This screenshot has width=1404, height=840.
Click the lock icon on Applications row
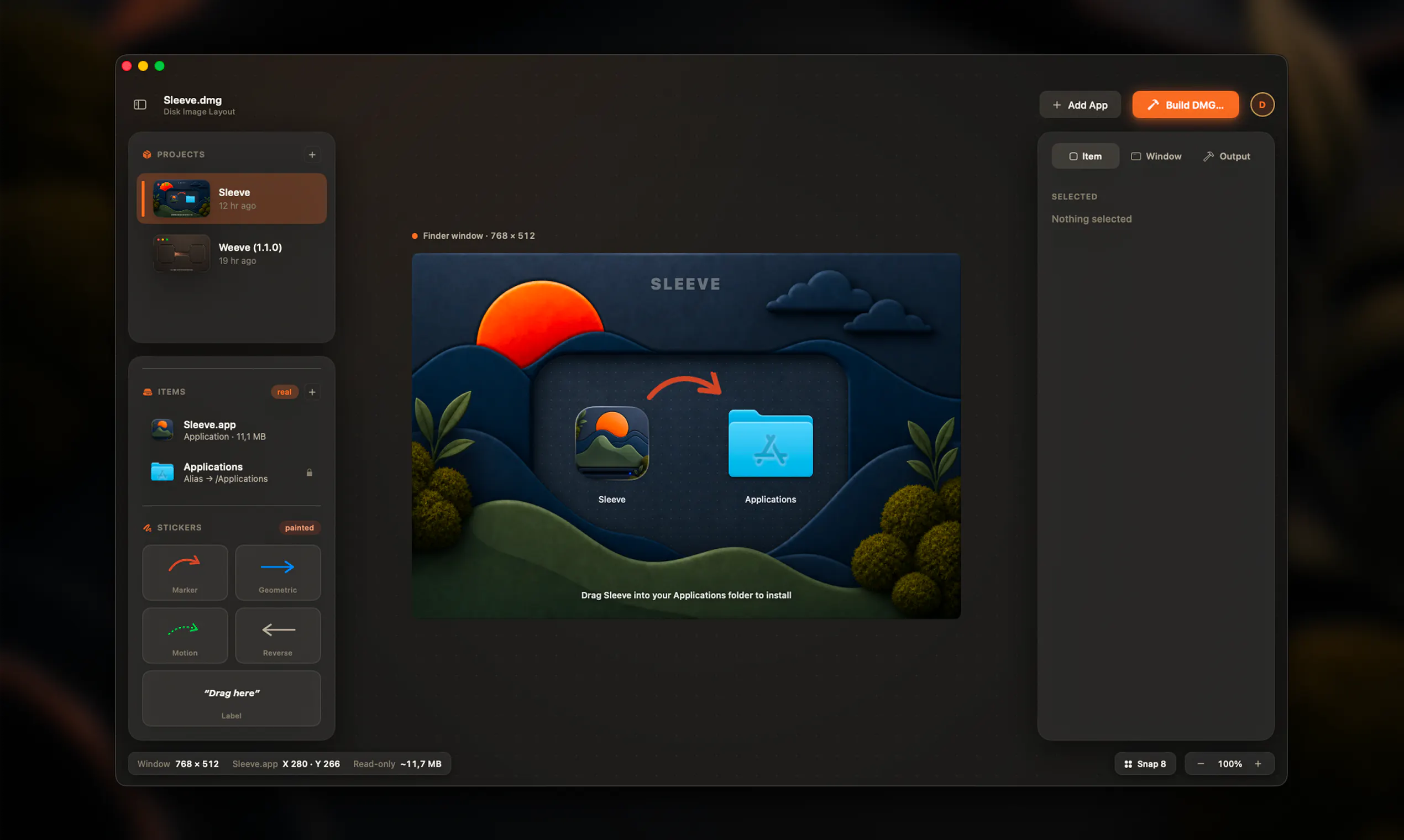pyautogui.click(x=309, y=472)
